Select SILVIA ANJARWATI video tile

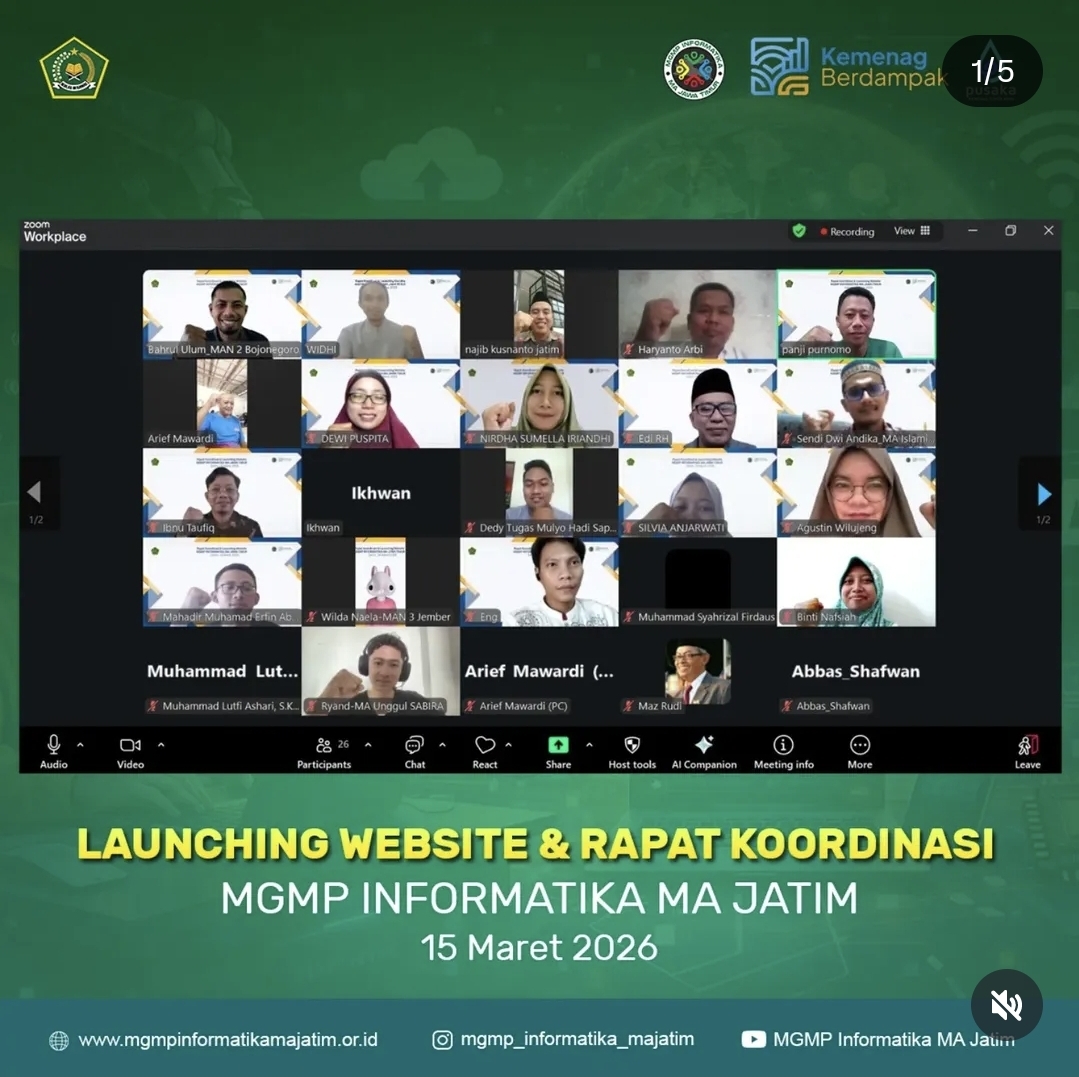(x=697, y=493)
